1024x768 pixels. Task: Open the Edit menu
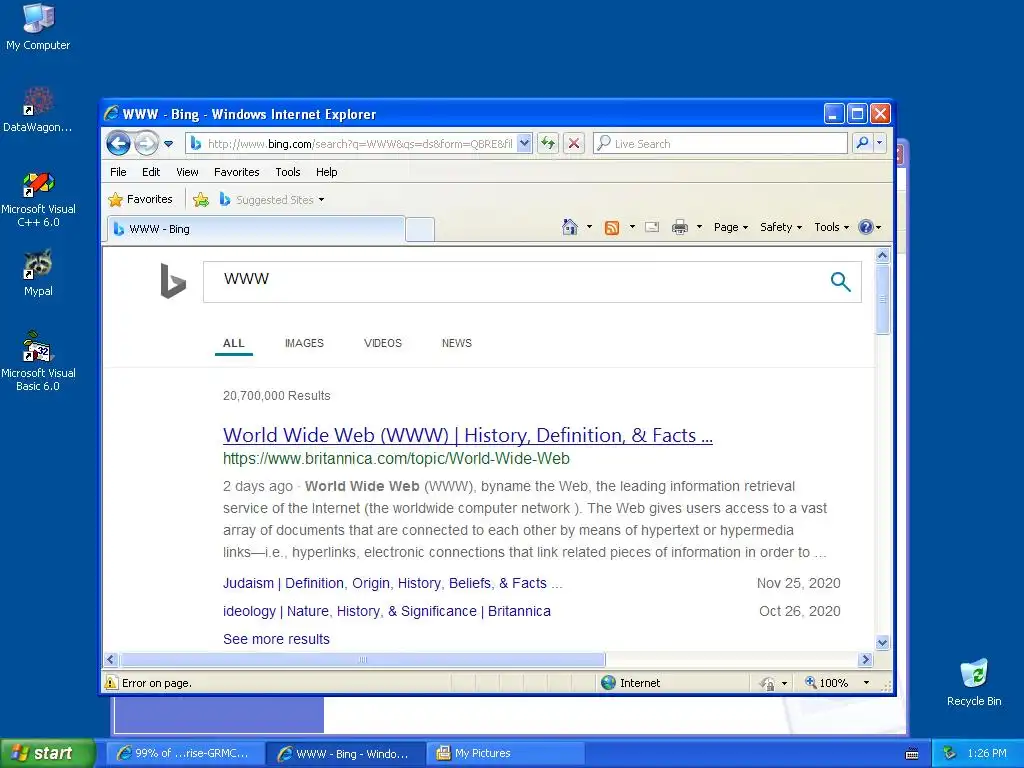151,172
